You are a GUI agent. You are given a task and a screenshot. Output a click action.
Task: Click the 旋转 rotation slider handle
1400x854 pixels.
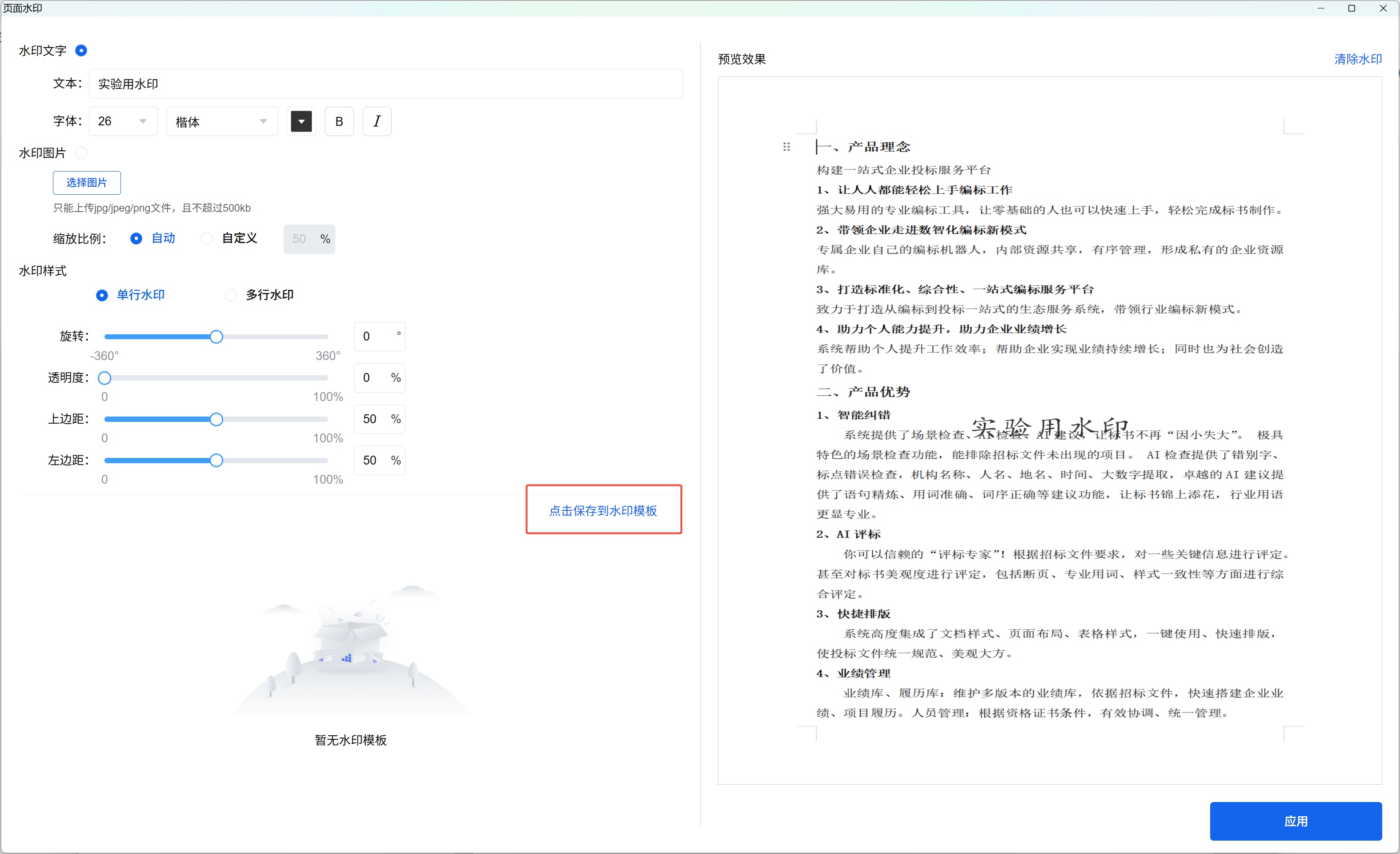(x=216, y=337)
